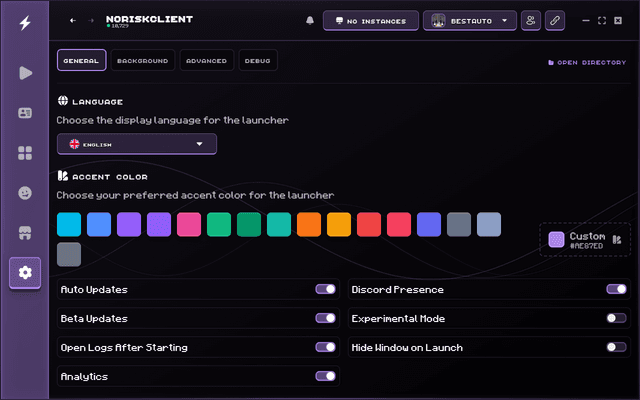640x400 pixels.
Task: Select the blue accent color swatch
Action: click(x=99, y=224)
